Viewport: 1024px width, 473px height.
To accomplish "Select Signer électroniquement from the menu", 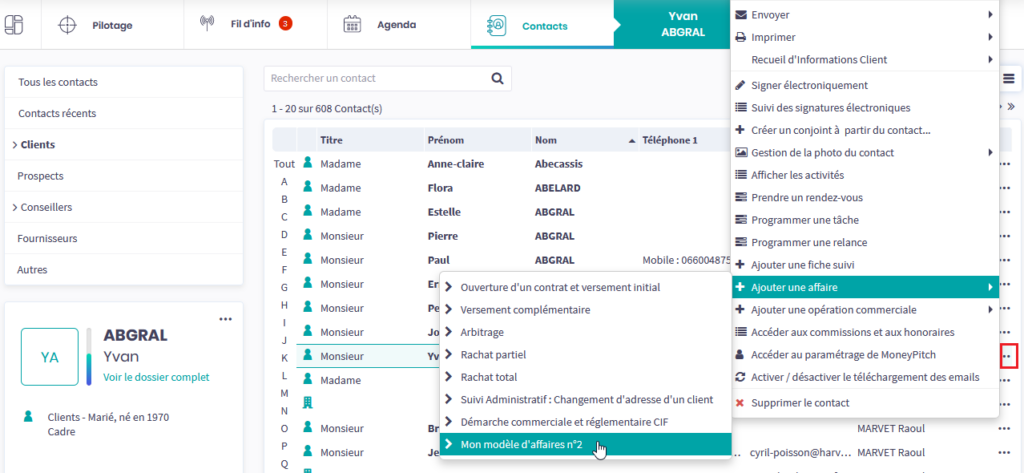I will pos(808,86).
